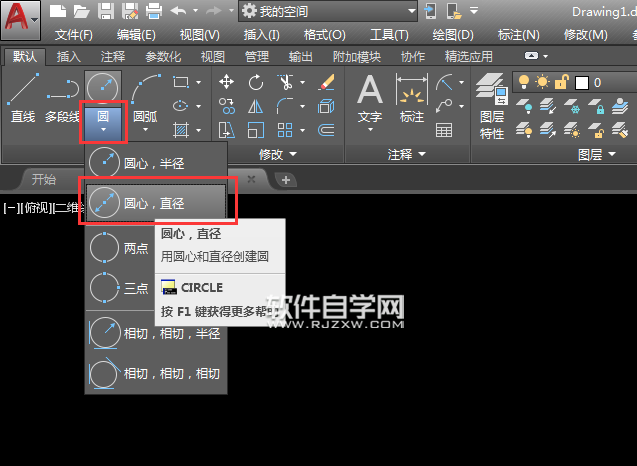Viewport: 637px width, 466px height.
Task: Expand the Arc dropdown arrow
Action: [145, 130]
